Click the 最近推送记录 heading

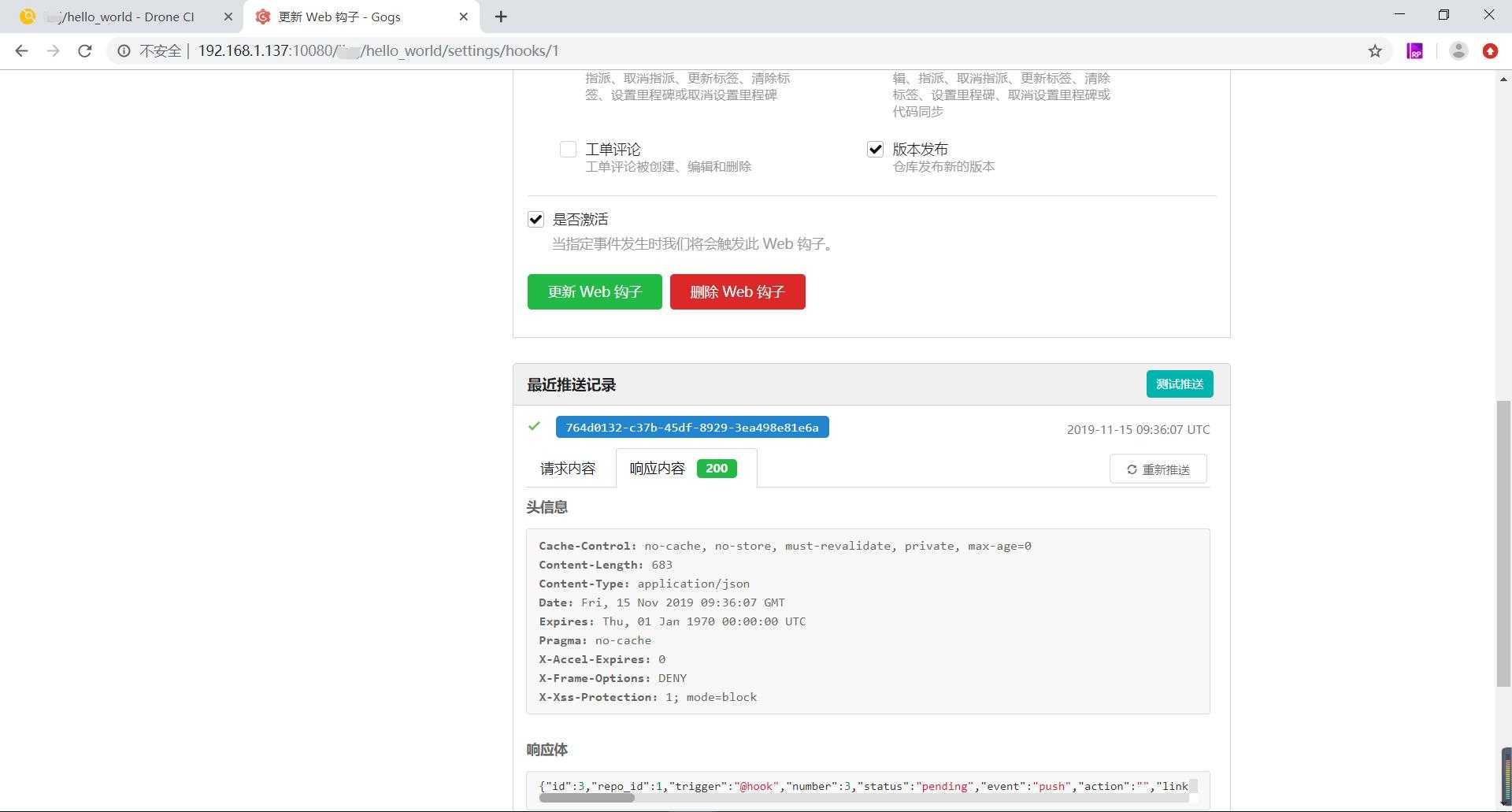click(571, 385)
